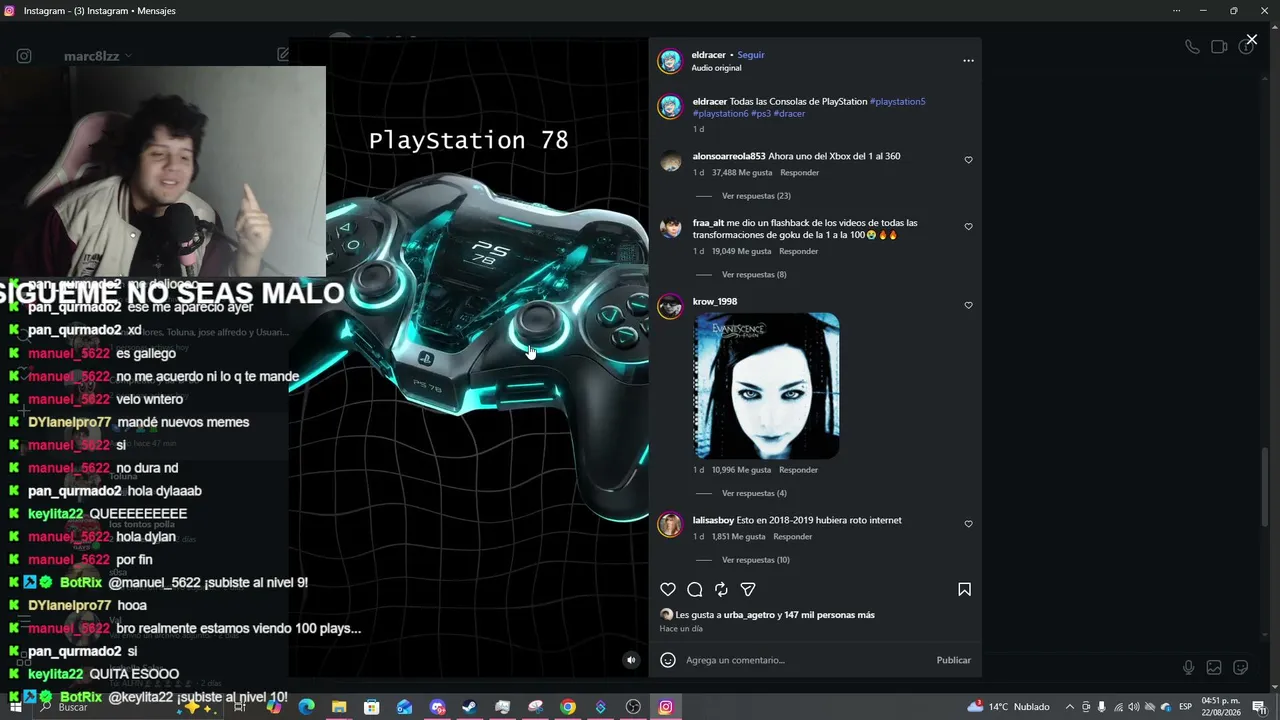The height and width of the screenshot is (720, 1280).
Task: Open the Windows Start menu
Action: pos(16,707)
